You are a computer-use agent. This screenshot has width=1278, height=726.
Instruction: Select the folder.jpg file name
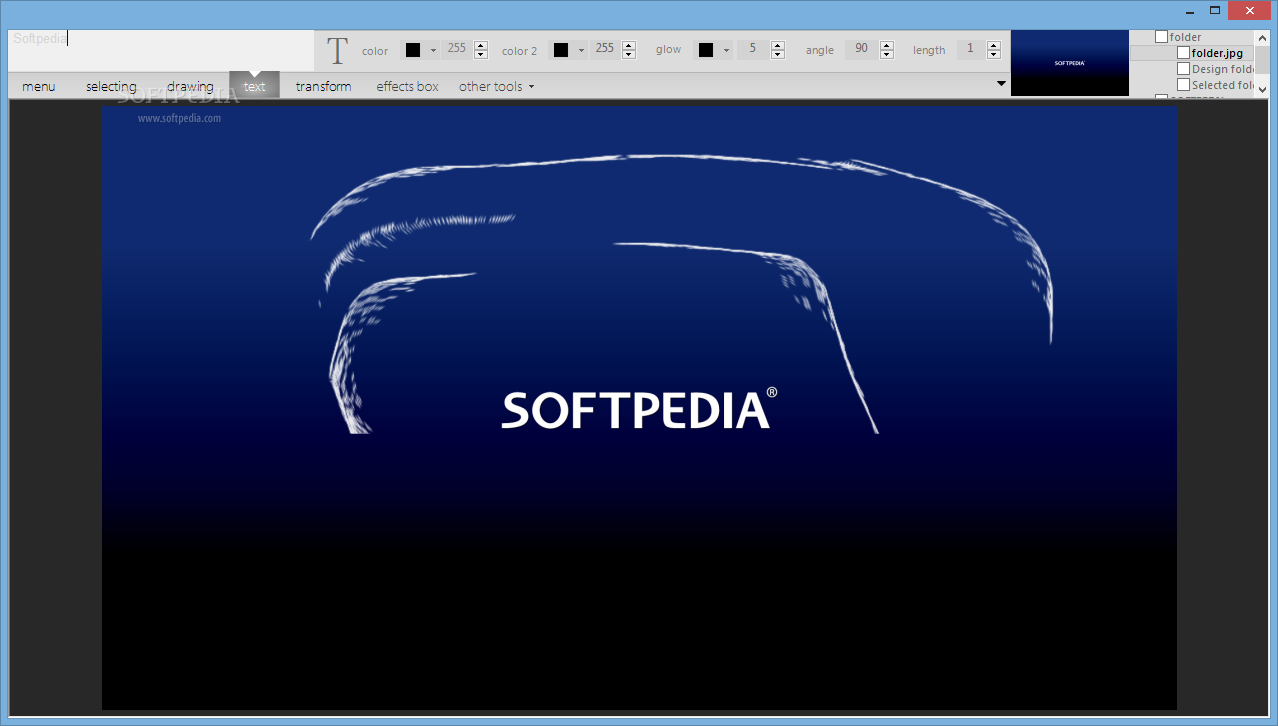[1217, 53]
